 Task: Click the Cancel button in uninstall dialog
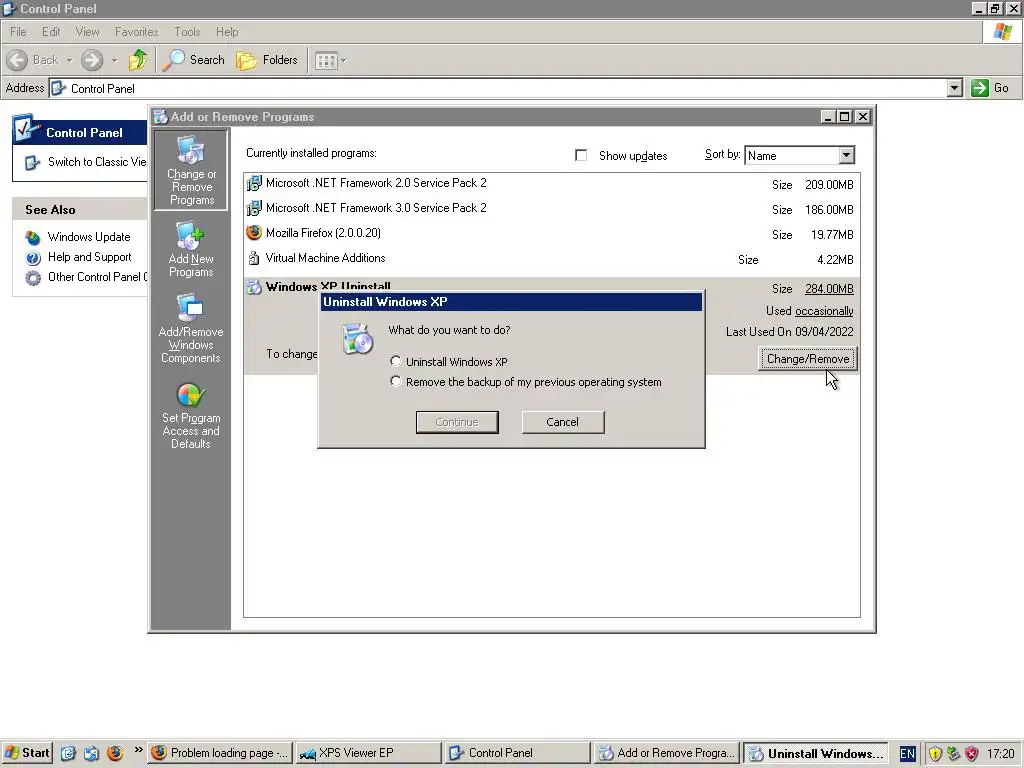coord(563,422)
